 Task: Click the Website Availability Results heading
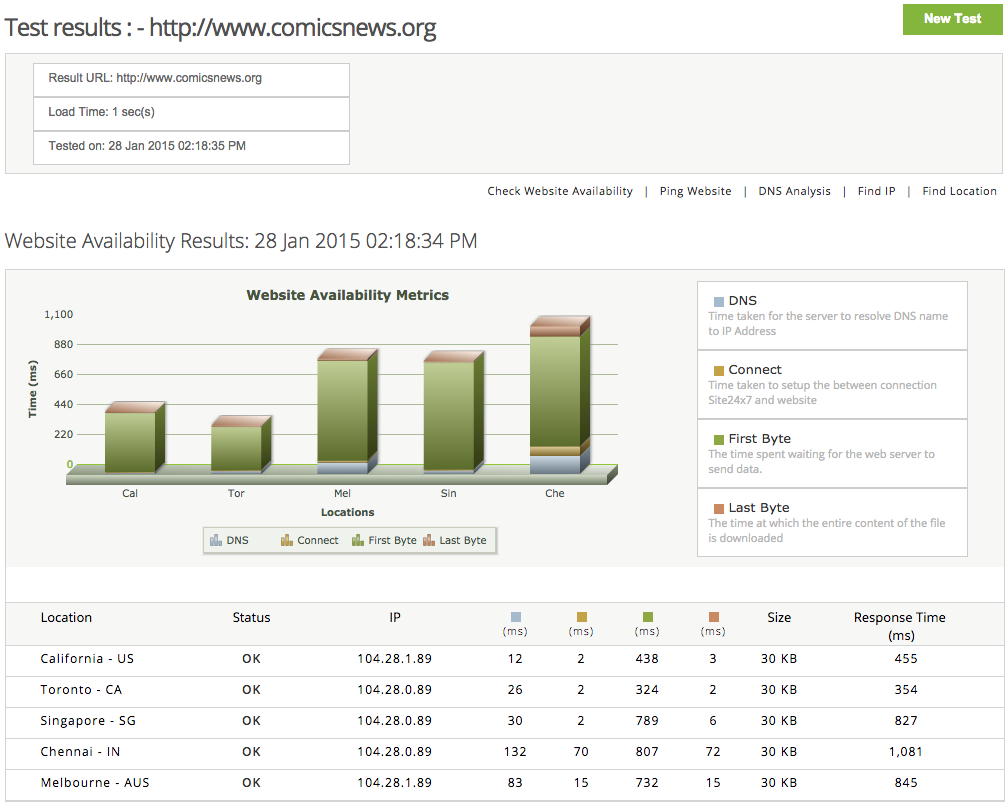click(241, 241)
